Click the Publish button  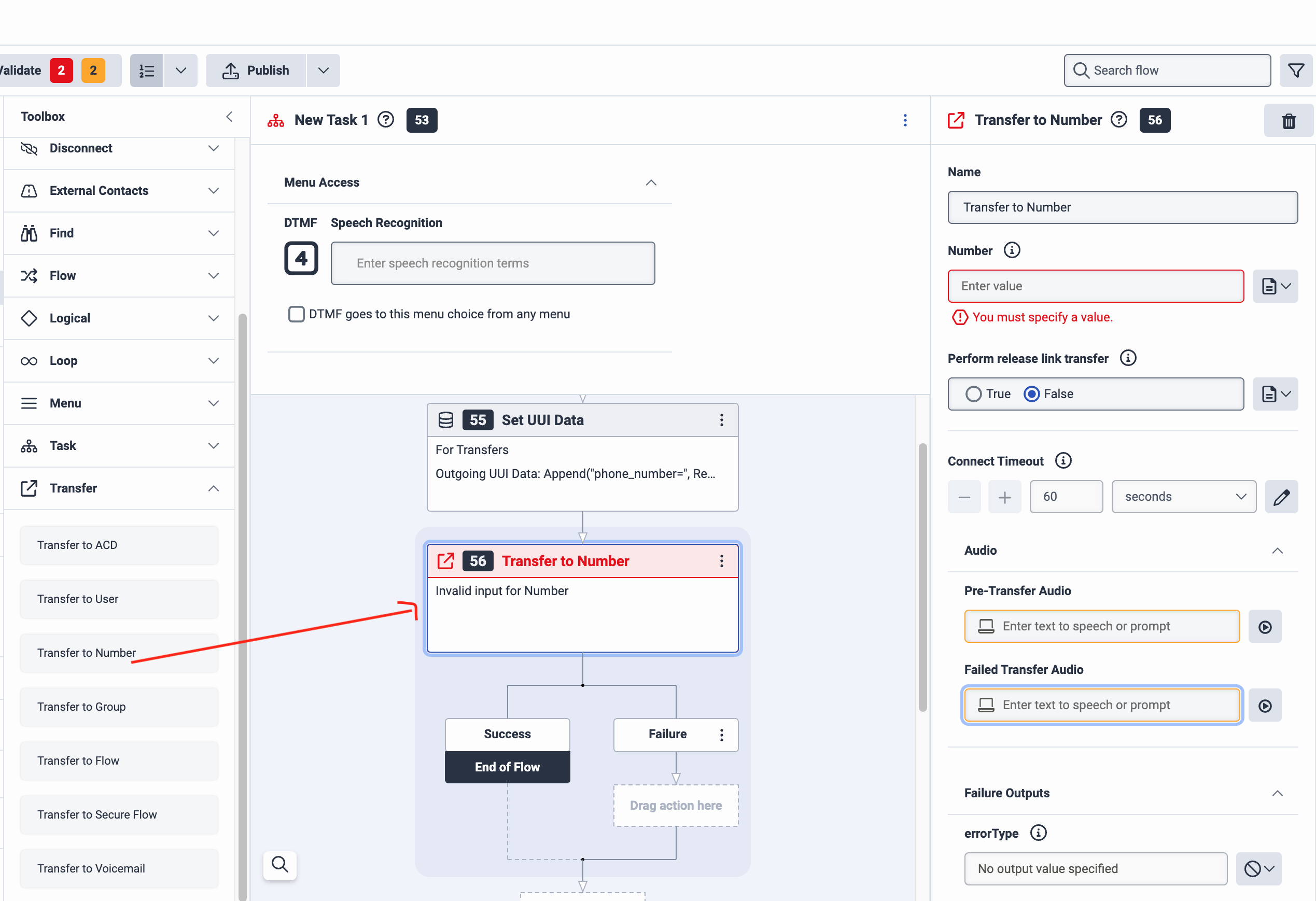[256, 70]
